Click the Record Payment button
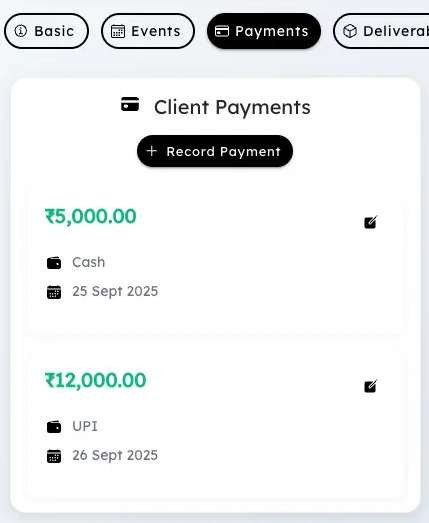 coord(215,151)
